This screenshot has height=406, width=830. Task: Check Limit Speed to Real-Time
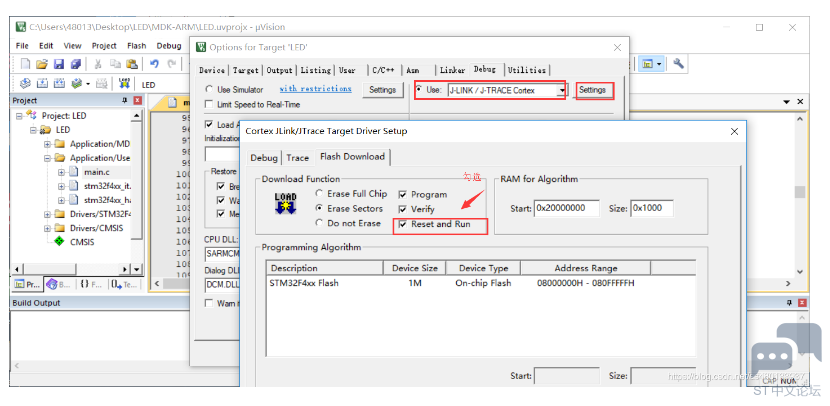[209, 104]
